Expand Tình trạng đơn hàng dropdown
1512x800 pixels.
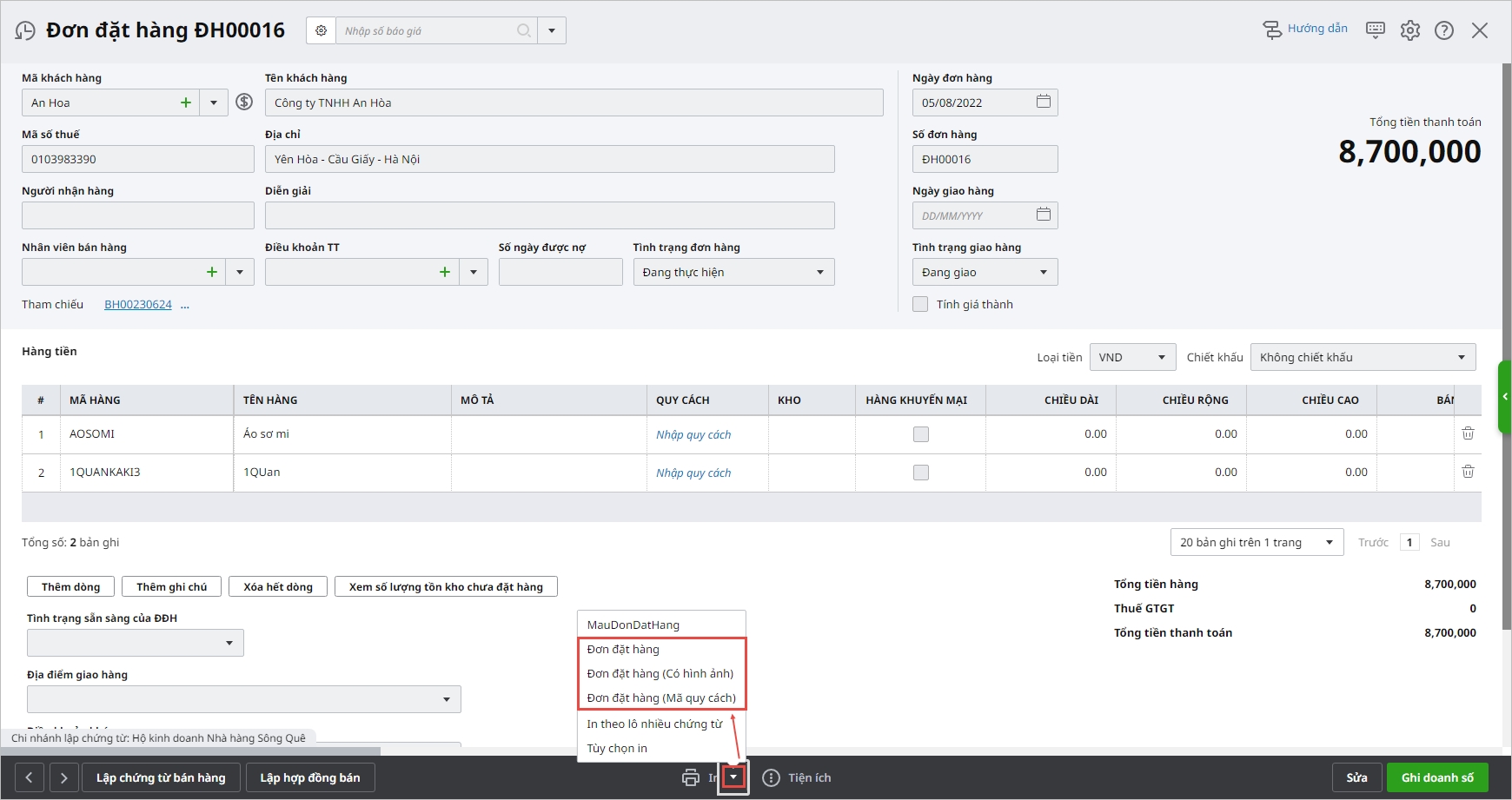click(819, 272)
